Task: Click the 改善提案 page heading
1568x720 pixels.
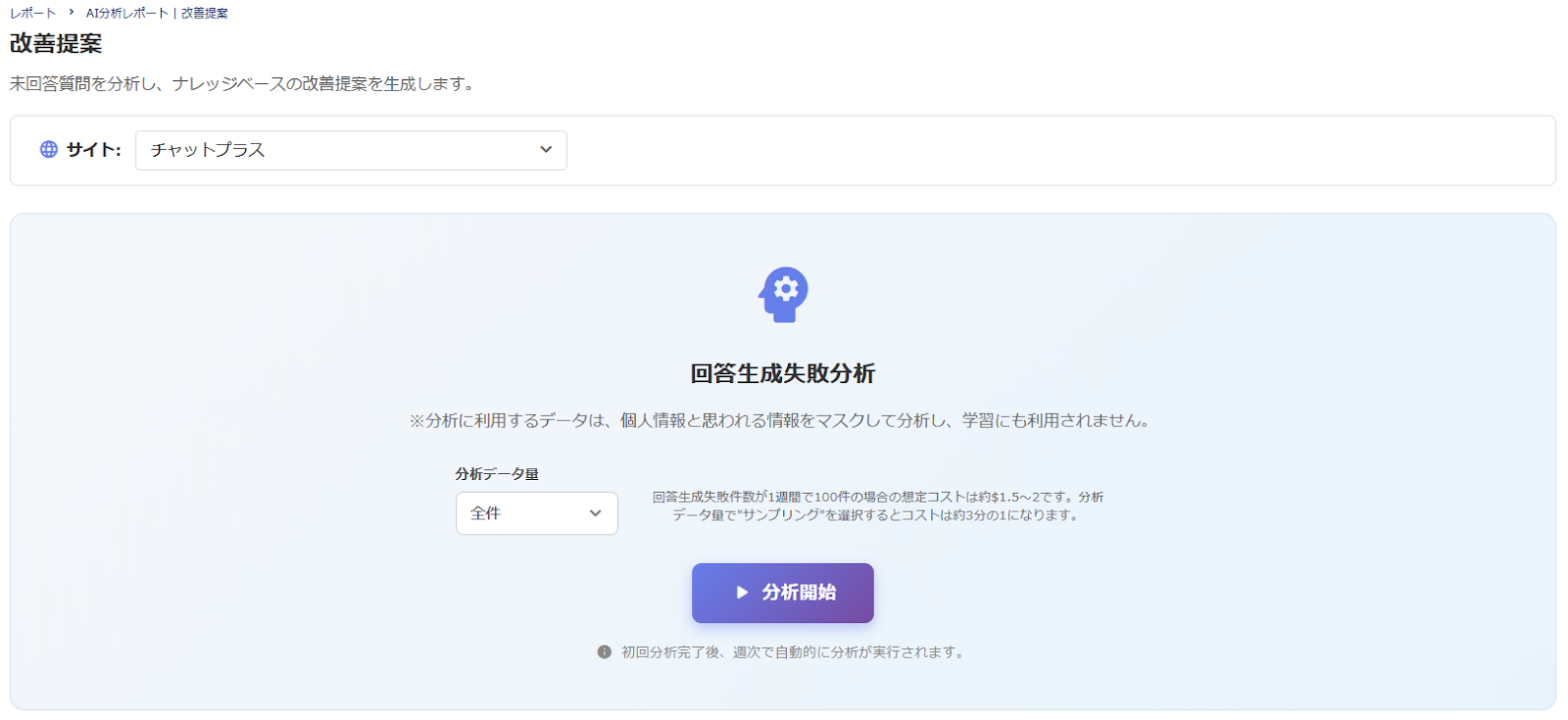Action: 56,44
